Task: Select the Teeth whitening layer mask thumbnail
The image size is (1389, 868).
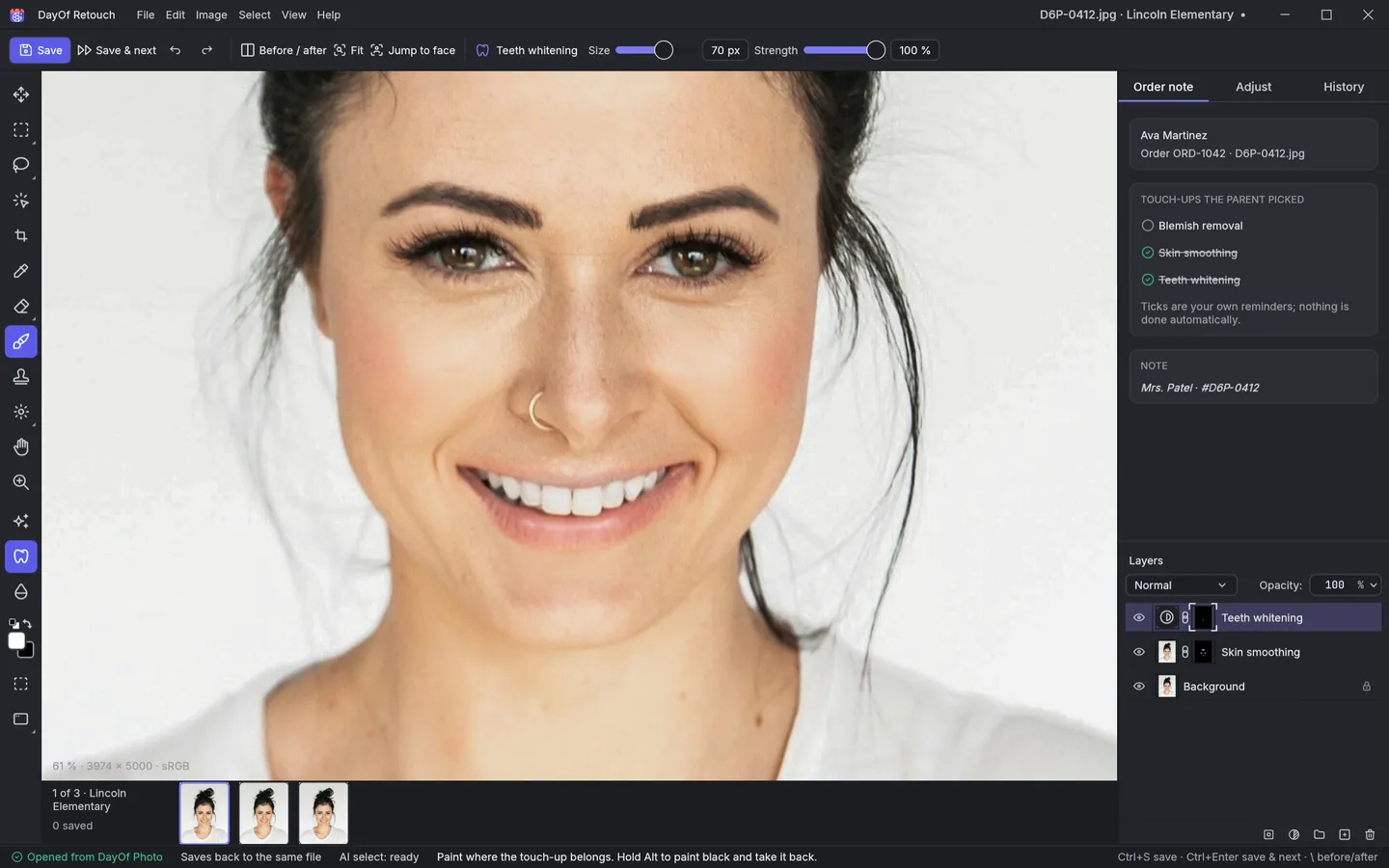Action: click(x=1203, y=617)
